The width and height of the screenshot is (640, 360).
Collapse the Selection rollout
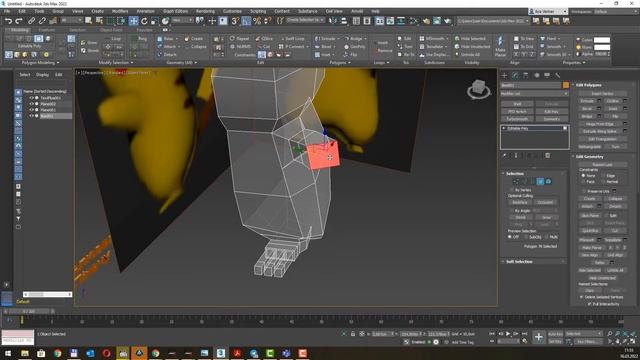[533, 173]
